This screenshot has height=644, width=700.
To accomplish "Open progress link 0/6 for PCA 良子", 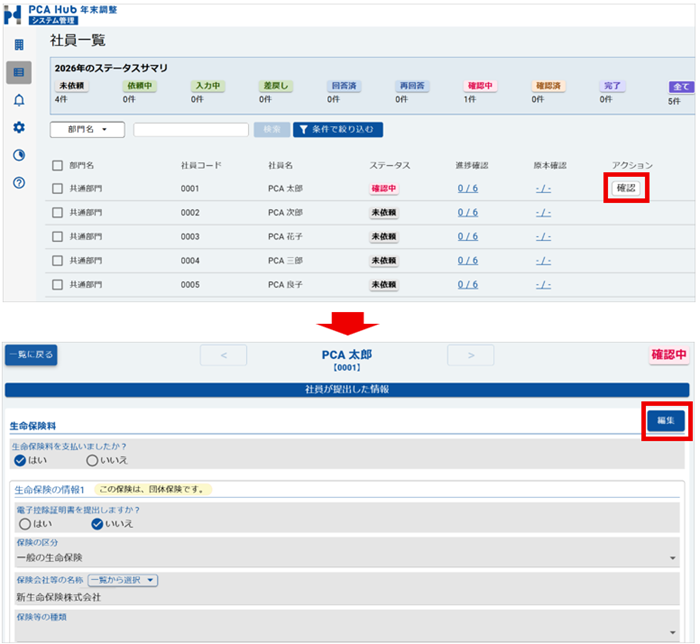I will click(468, 285).
